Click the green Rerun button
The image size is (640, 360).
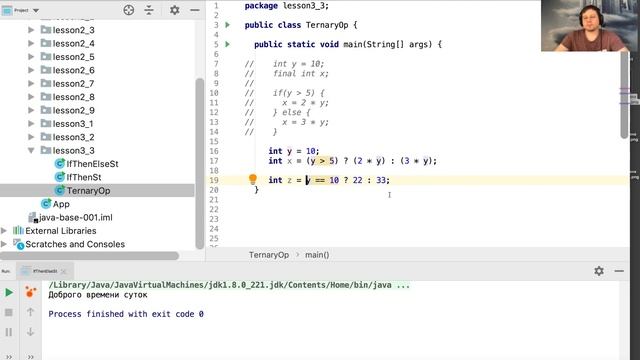[x=9, y=292]
